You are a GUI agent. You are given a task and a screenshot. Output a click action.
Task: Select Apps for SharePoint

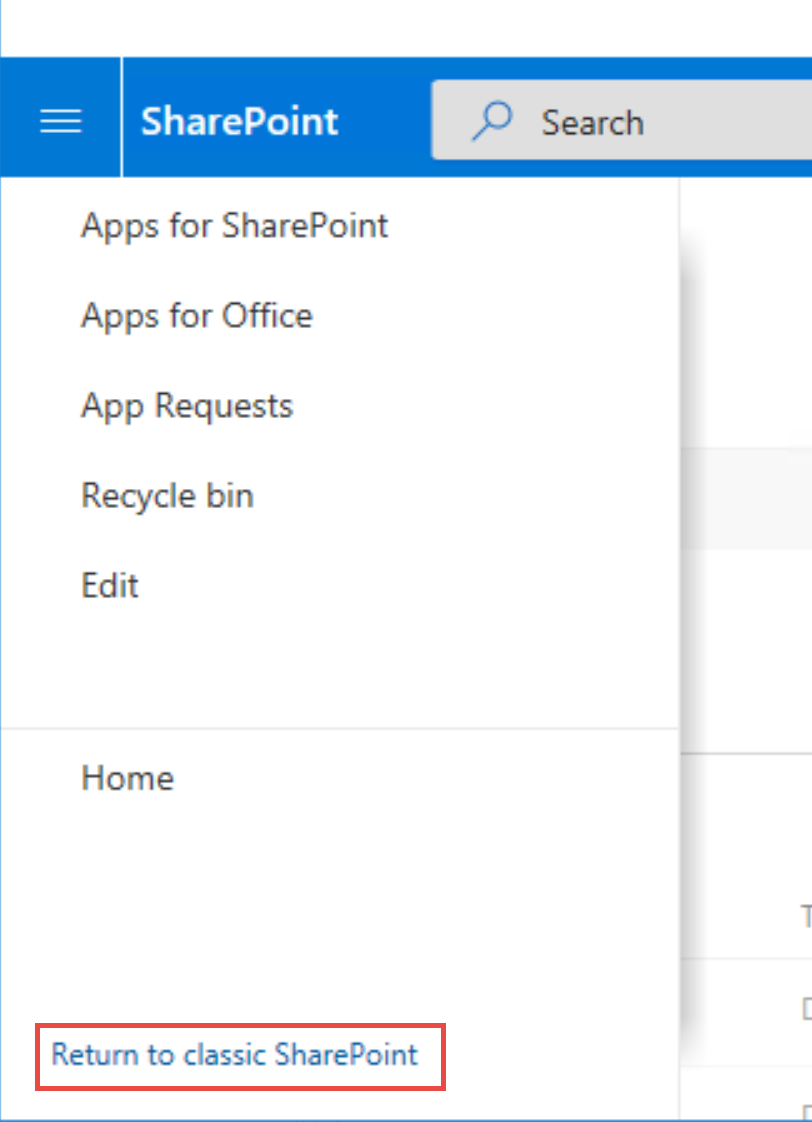pos(234,226)
